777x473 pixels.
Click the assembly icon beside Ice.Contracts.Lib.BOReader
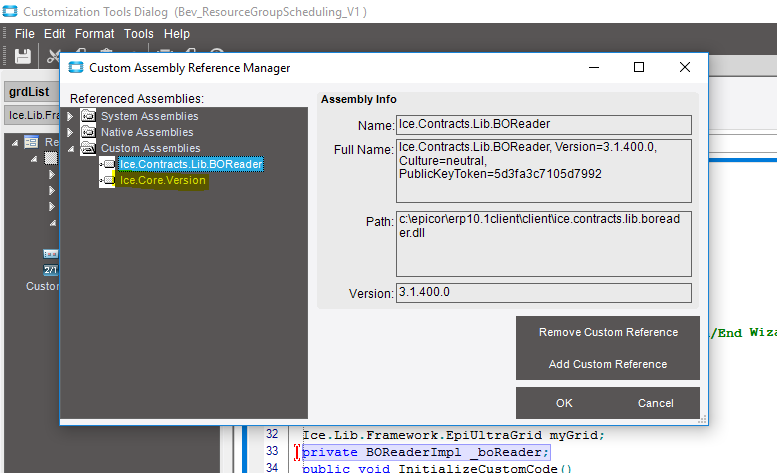[x=108, y=164]
